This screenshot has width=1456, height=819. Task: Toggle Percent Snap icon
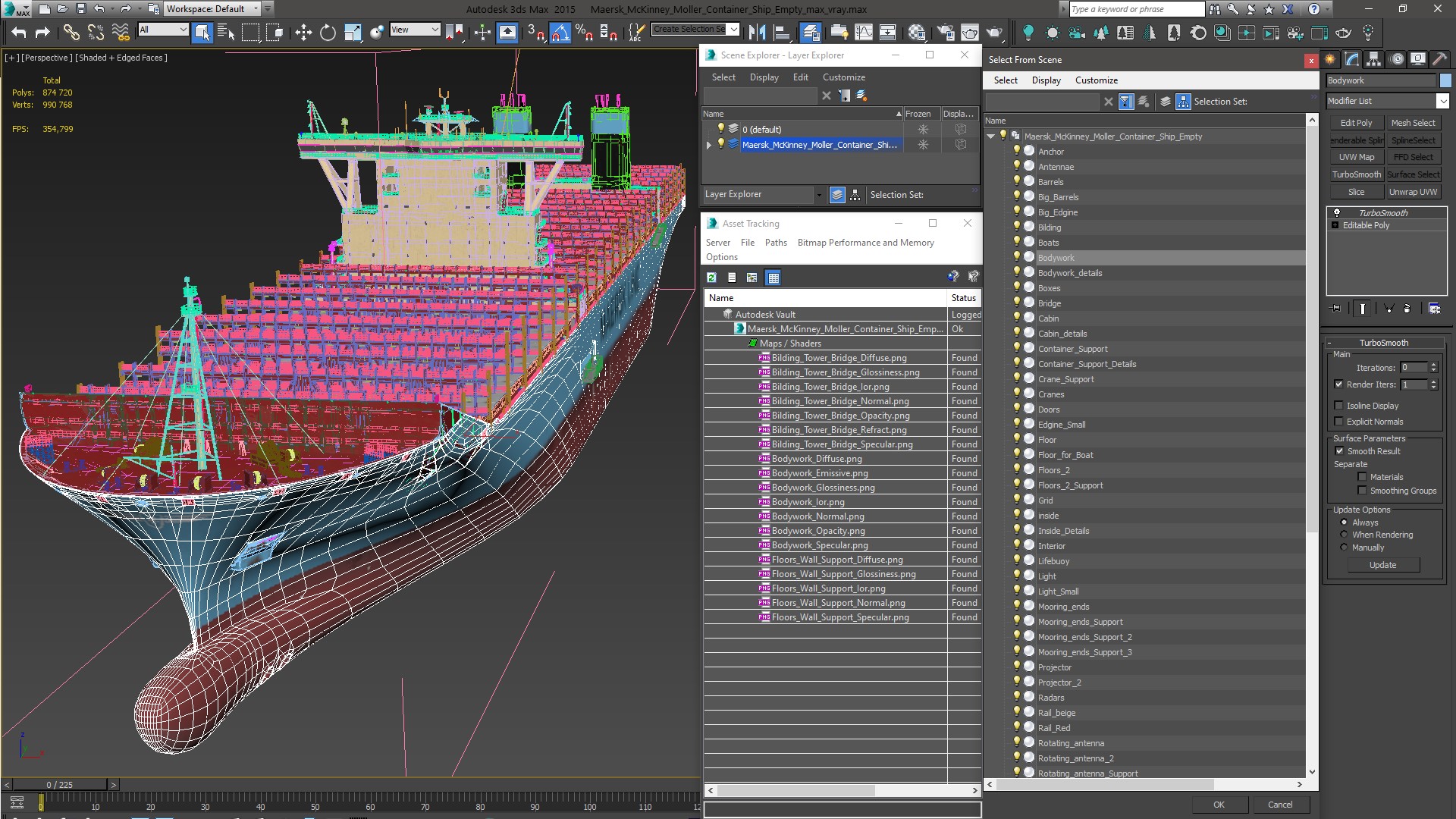584,32
